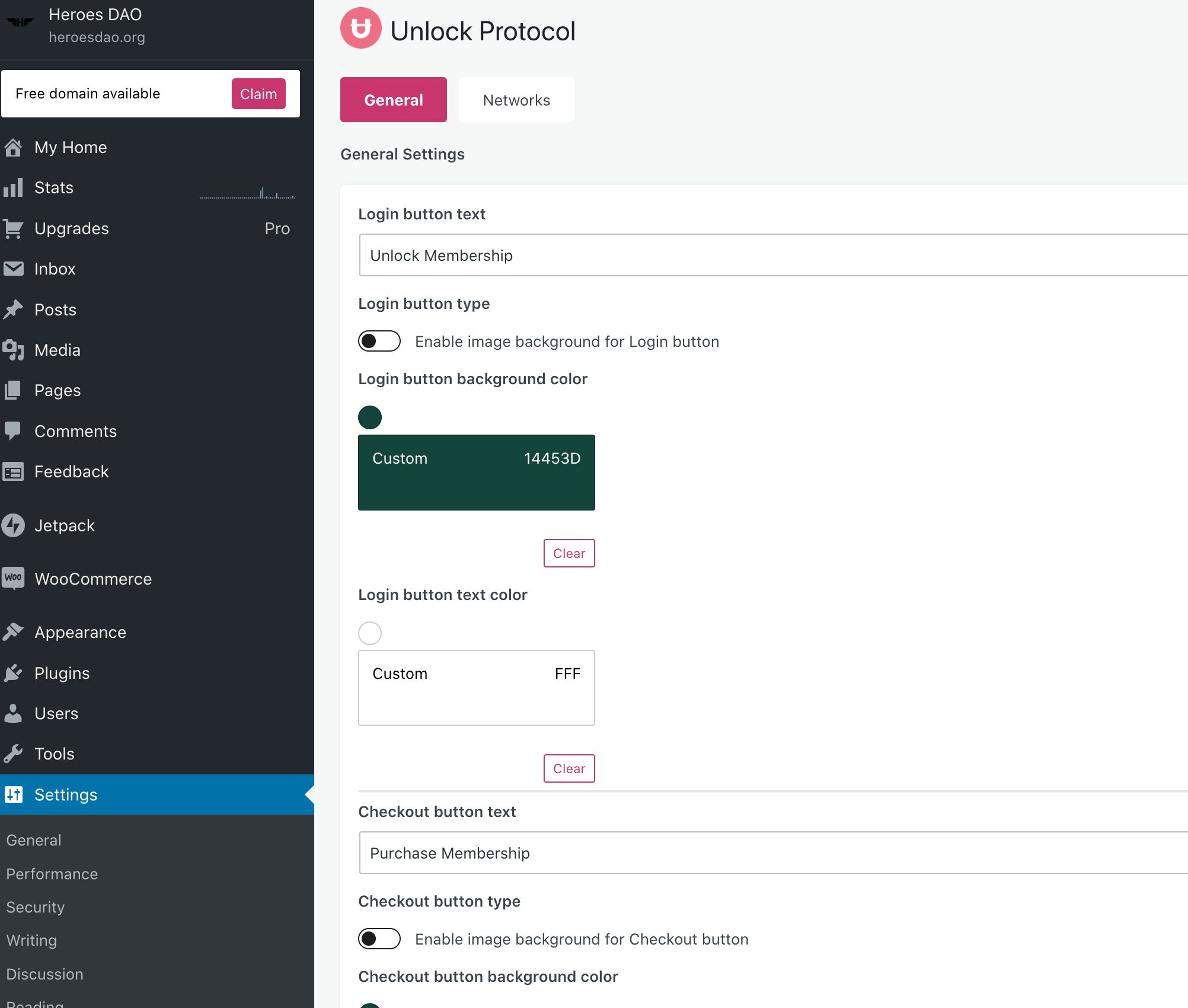Click the dark green background color circle
The height and width of the screenshot is (1008, 1188).
[x=370, y=417]
